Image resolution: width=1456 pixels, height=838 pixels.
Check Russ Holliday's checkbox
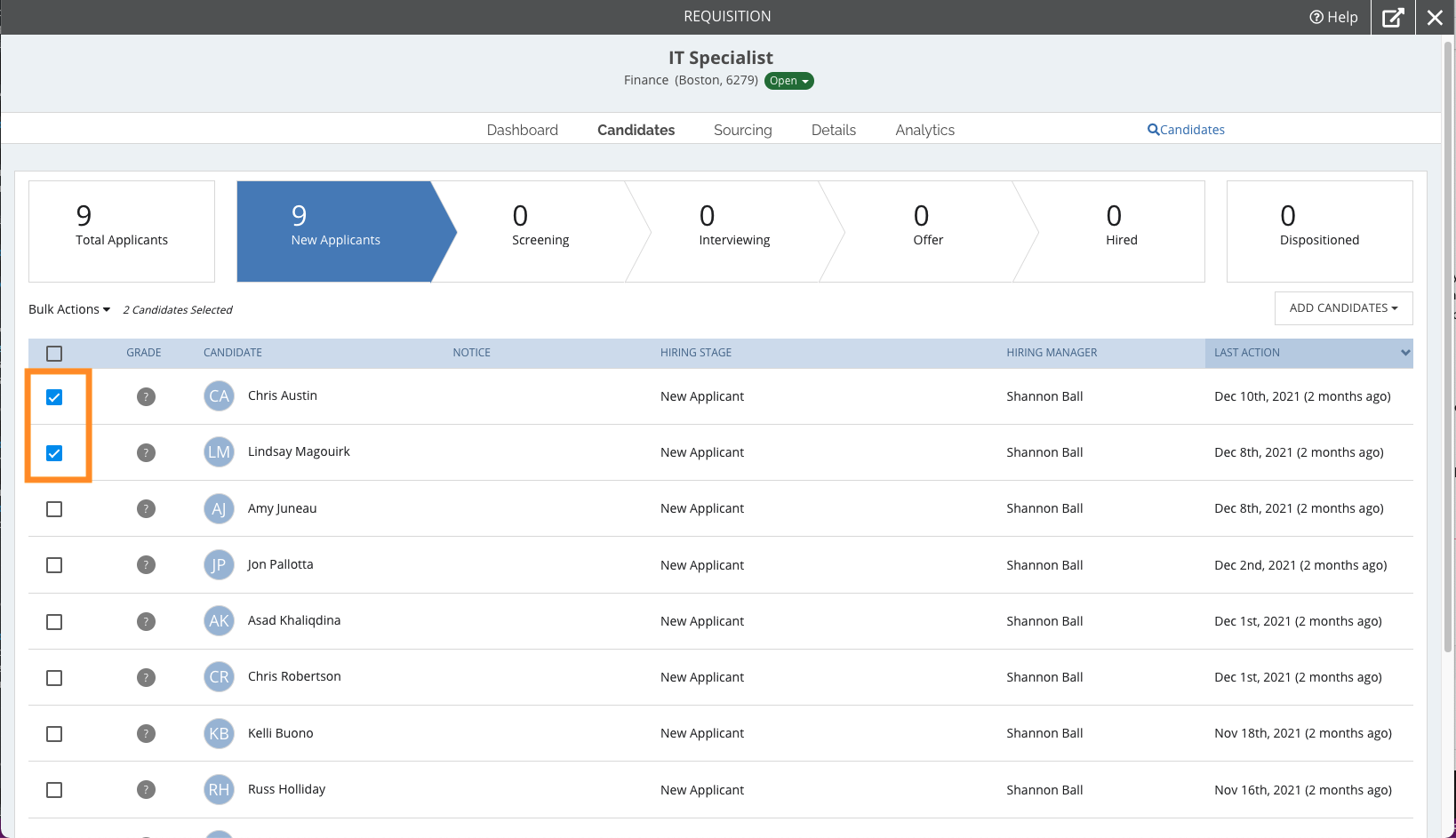click(x=54, y=790)
